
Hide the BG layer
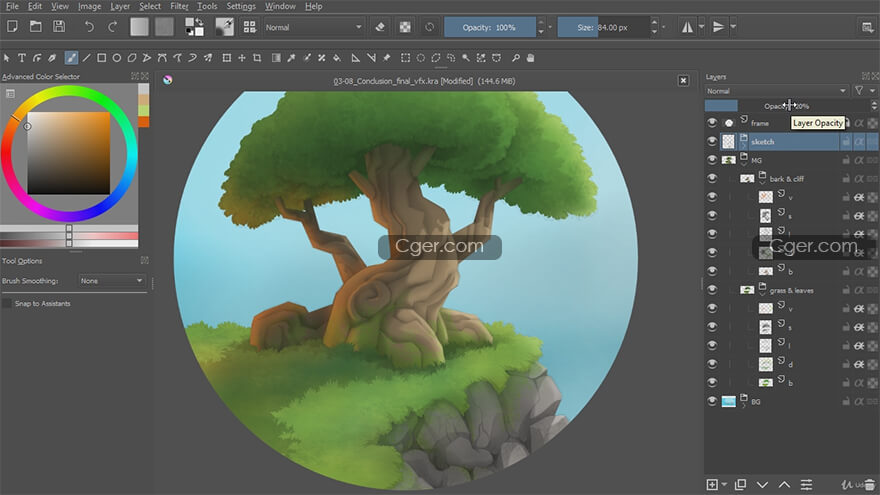click(712, 401)
